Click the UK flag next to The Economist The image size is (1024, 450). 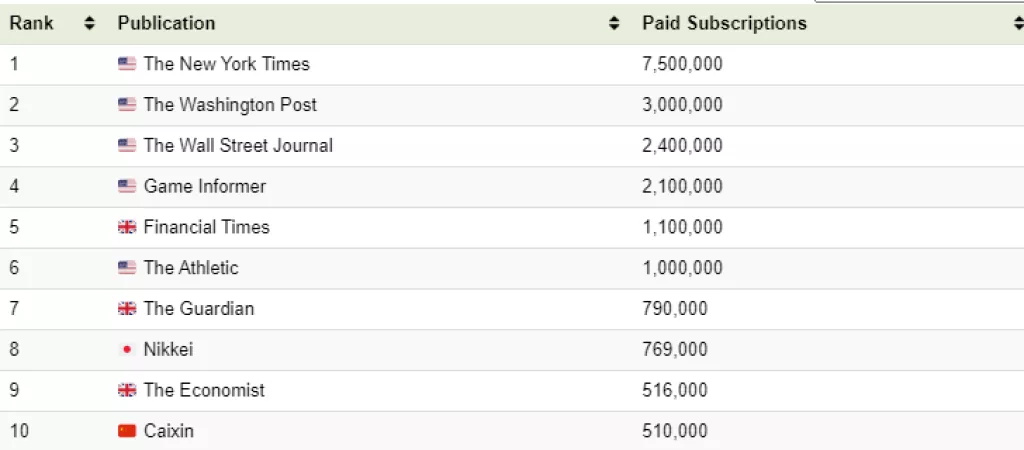pyautogui.click(x=126, y=391)
